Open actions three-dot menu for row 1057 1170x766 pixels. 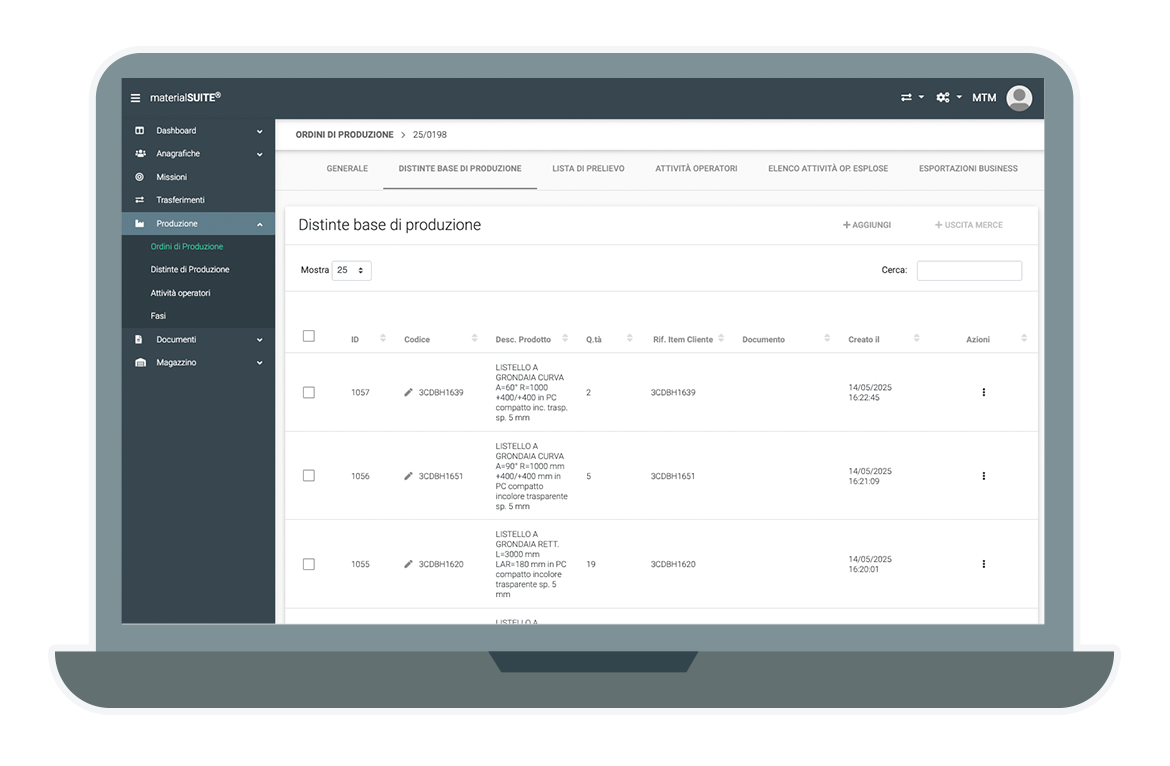983,393
